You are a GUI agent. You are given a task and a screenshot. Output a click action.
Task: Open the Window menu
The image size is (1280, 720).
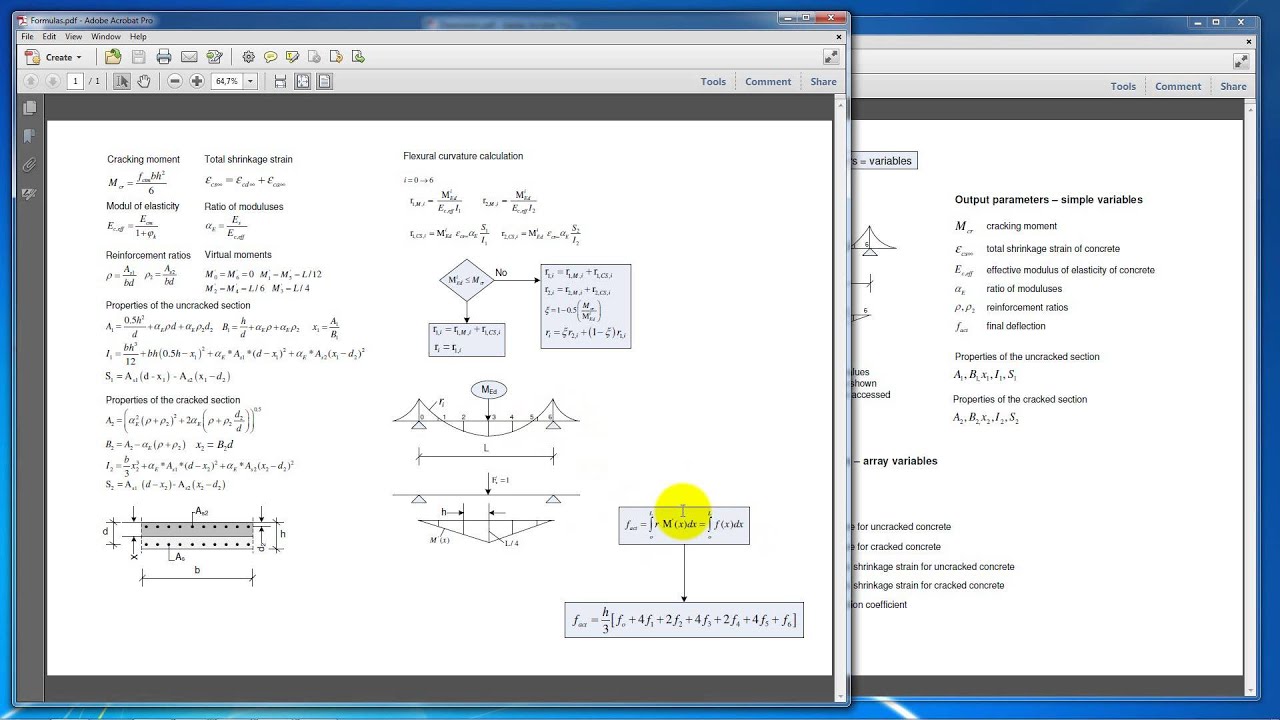click(x=106, y=36)
